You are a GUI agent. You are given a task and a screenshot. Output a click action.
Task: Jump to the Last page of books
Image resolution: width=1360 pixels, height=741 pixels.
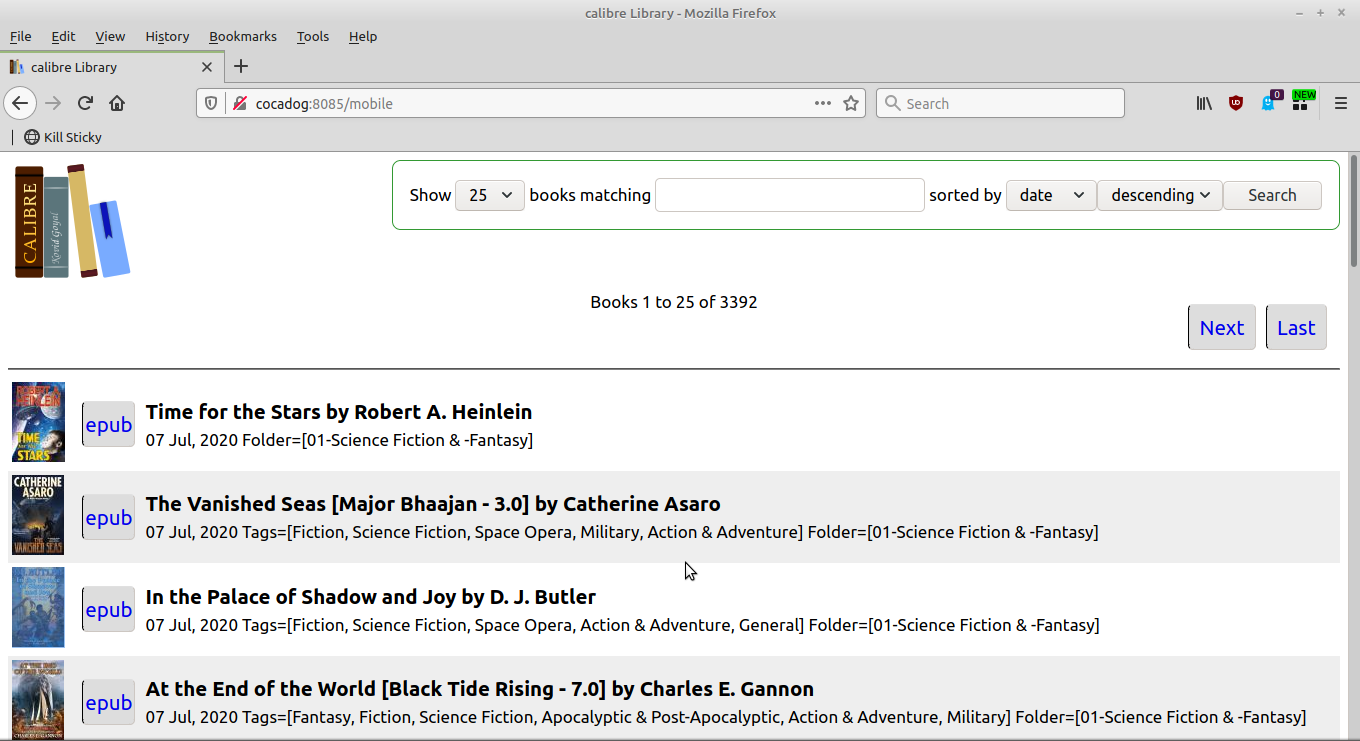pos(1296,328)
